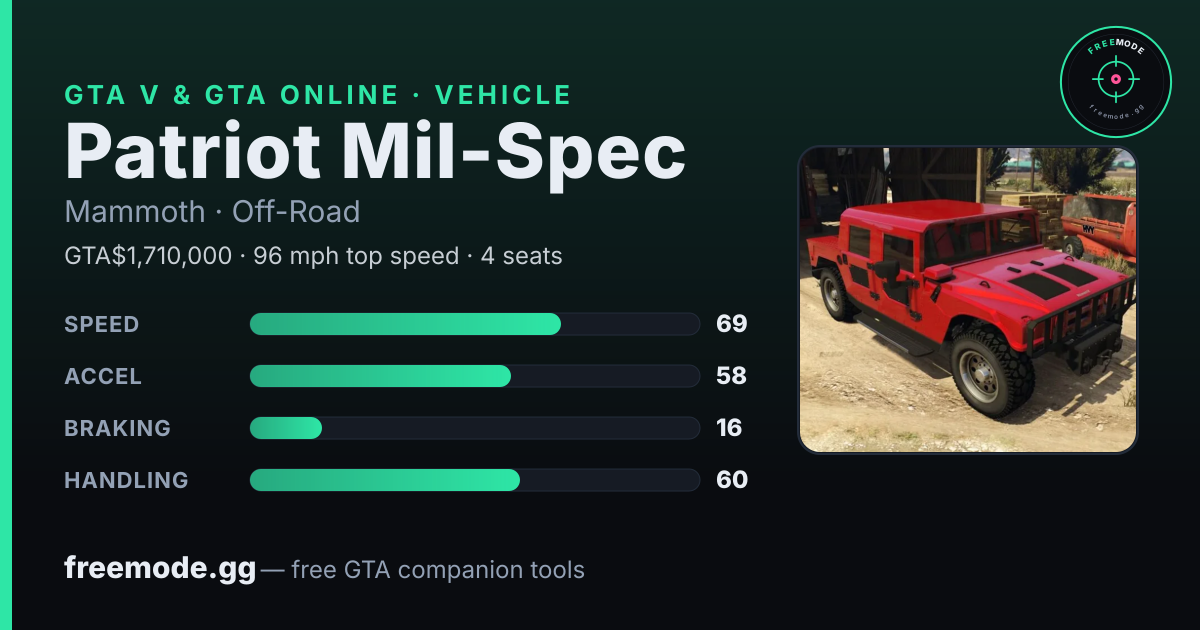Screen dimensions: 1200x630
Task: Click the GTA V & GTA ONLINE · VEHICLE header
Action: (318, 95)
